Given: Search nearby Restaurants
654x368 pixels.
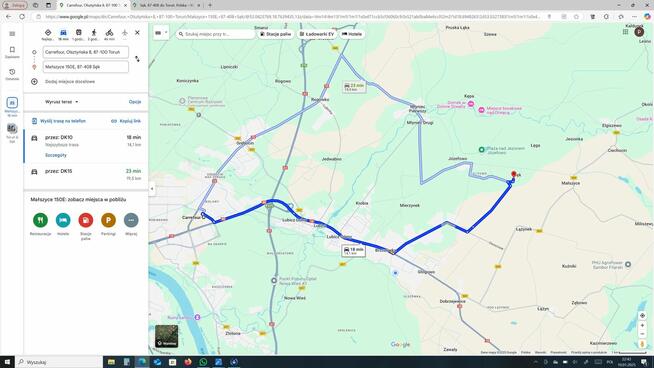Looking at the screenshot, I should point(40,220).
